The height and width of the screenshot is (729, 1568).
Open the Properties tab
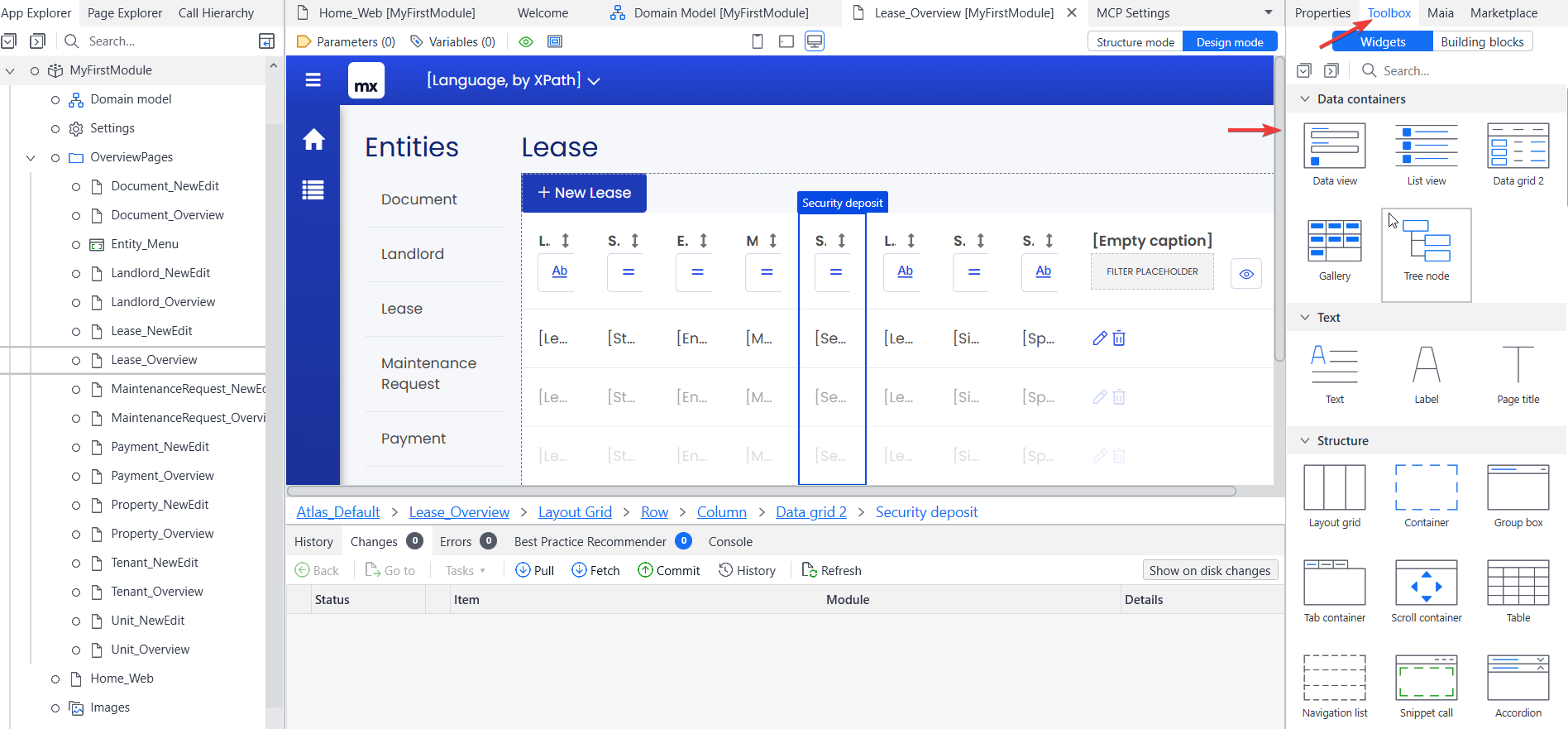coord(1322,13)
